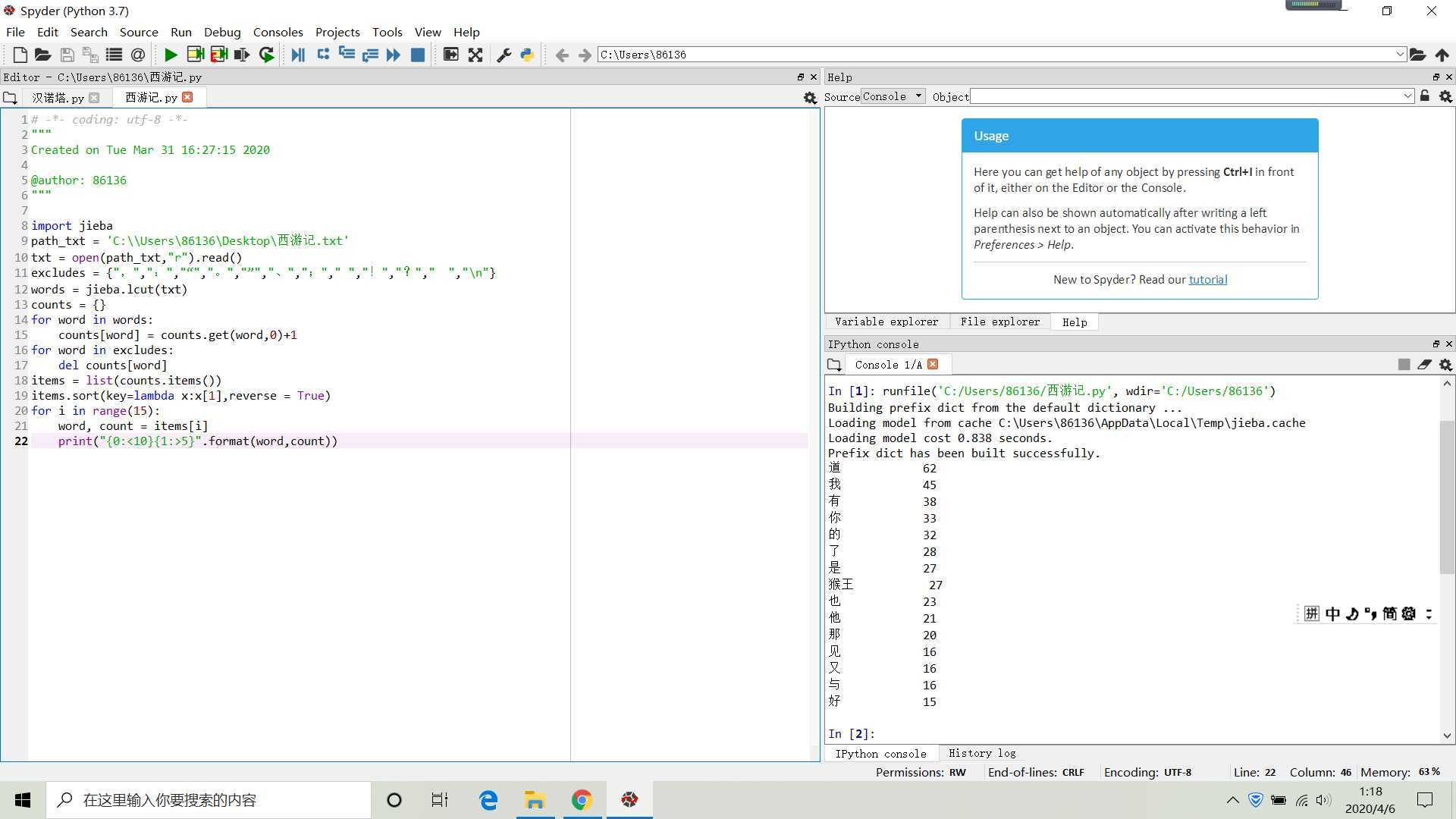Open Preferences wrench icon
The width and height of the screenshot is (1456, 819).
coord(504,55)
